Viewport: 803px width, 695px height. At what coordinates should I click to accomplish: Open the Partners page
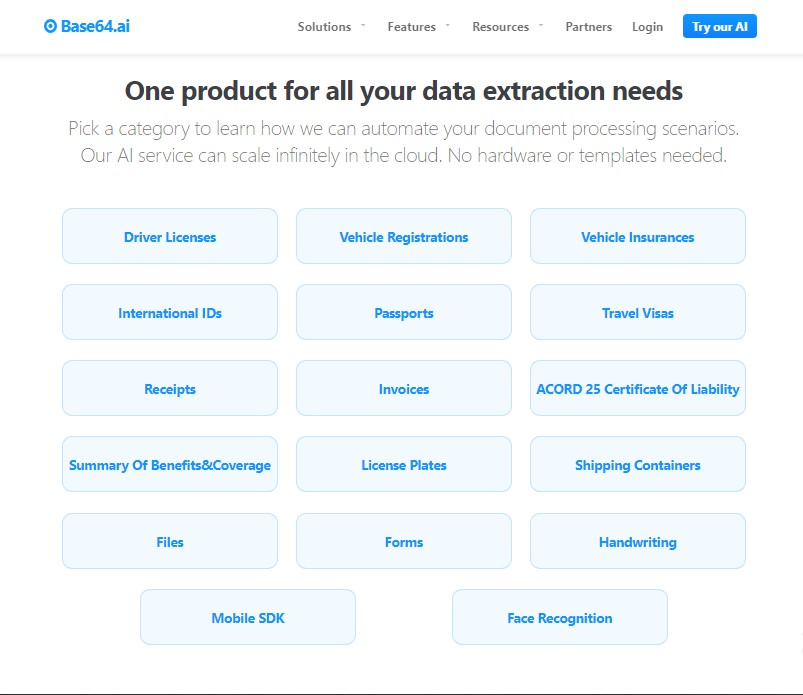588,27
